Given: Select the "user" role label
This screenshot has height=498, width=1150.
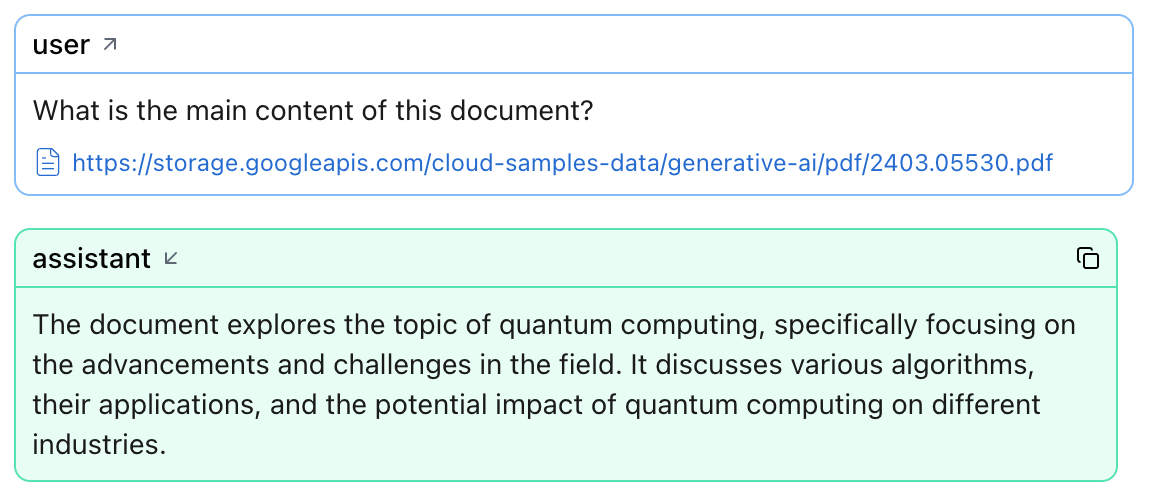Looking at the screenshot, I should (61, 45).
